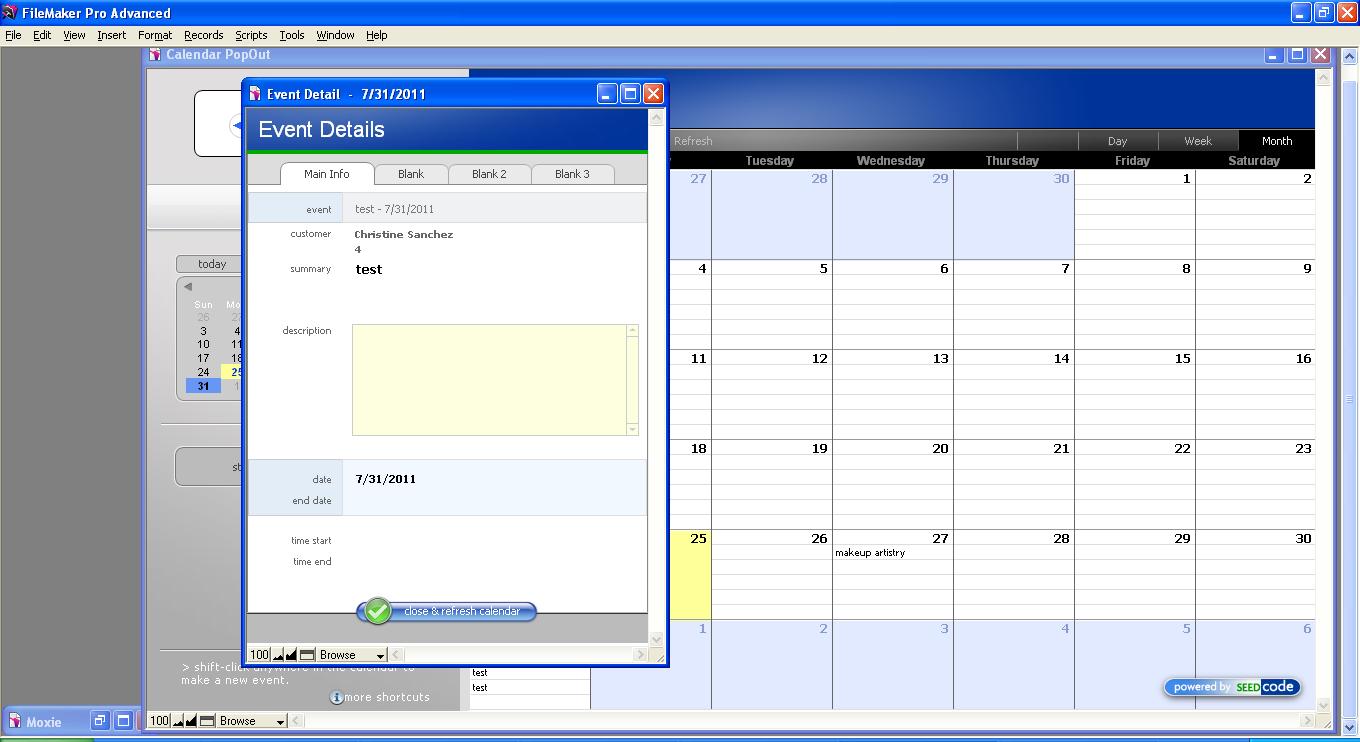Click previous month arrow in mini calendar
This screenshot has height=742, width=1360.
tap(188, 287)
